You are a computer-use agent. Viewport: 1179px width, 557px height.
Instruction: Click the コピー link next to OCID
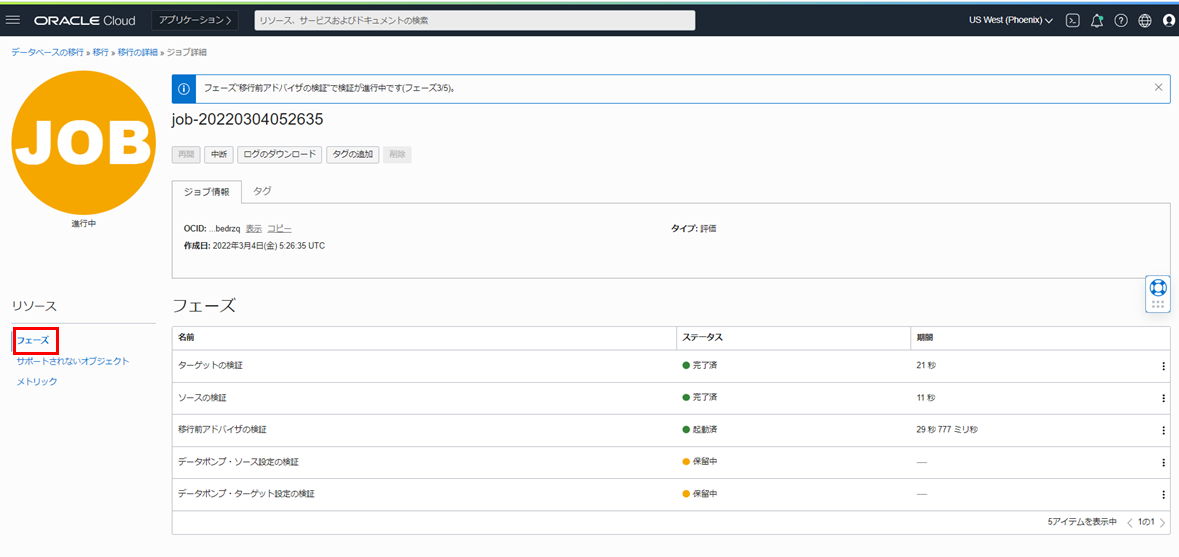pyautogui.click(x=279, y=228)
